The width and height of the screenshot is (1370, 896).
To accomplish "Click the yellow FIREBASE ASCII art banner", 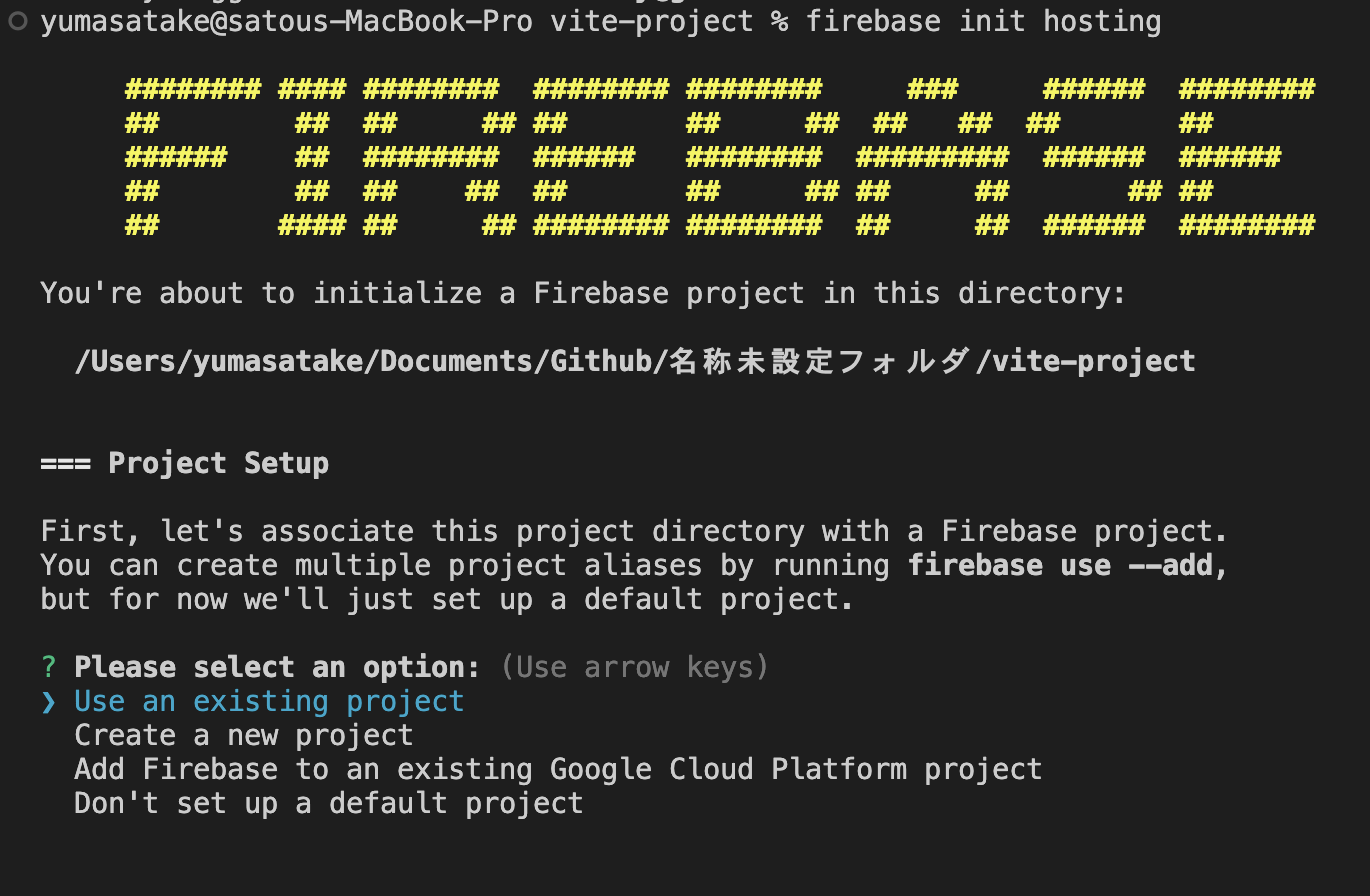I will [719, 158].
